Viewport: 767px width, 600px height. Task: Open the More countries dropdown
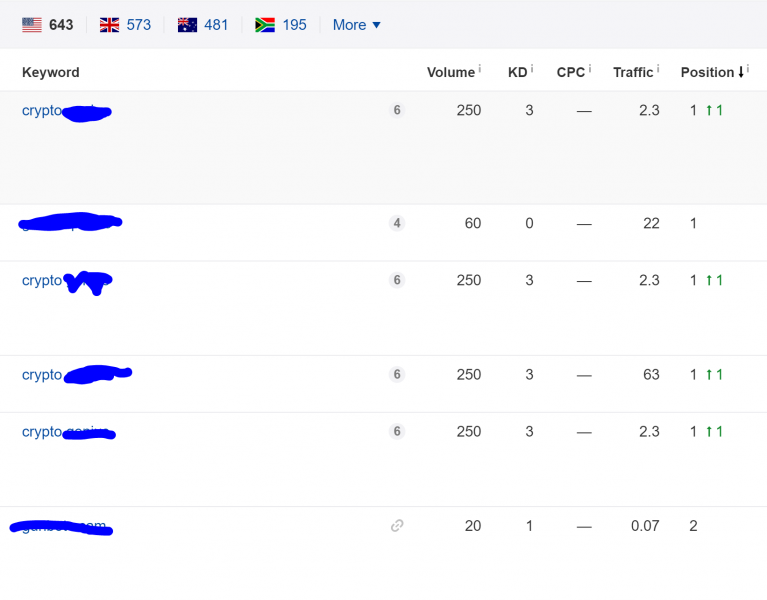[357, 24]
